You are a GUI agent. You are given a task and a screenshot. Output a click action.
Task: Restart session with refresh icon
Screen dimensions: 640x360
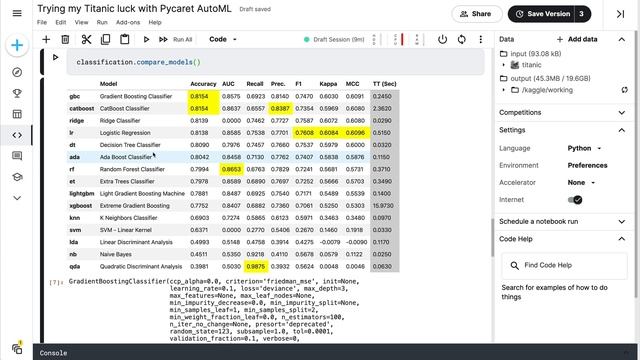point(462,39)
